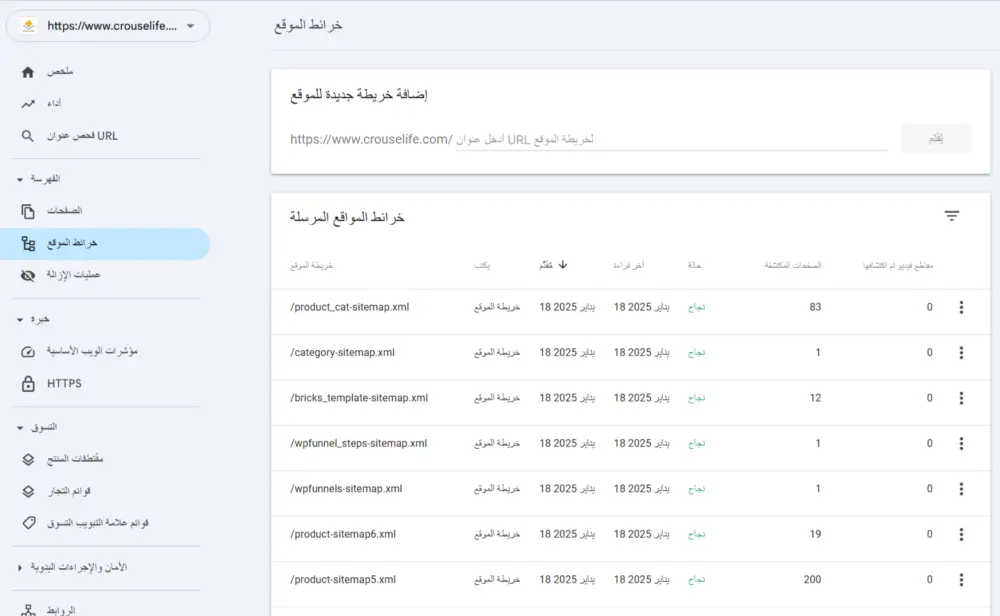Open the Pages (الصفحات) indexing icon
The width and height of the screenshot is (1000, 616).
click(x=26, y=211)
